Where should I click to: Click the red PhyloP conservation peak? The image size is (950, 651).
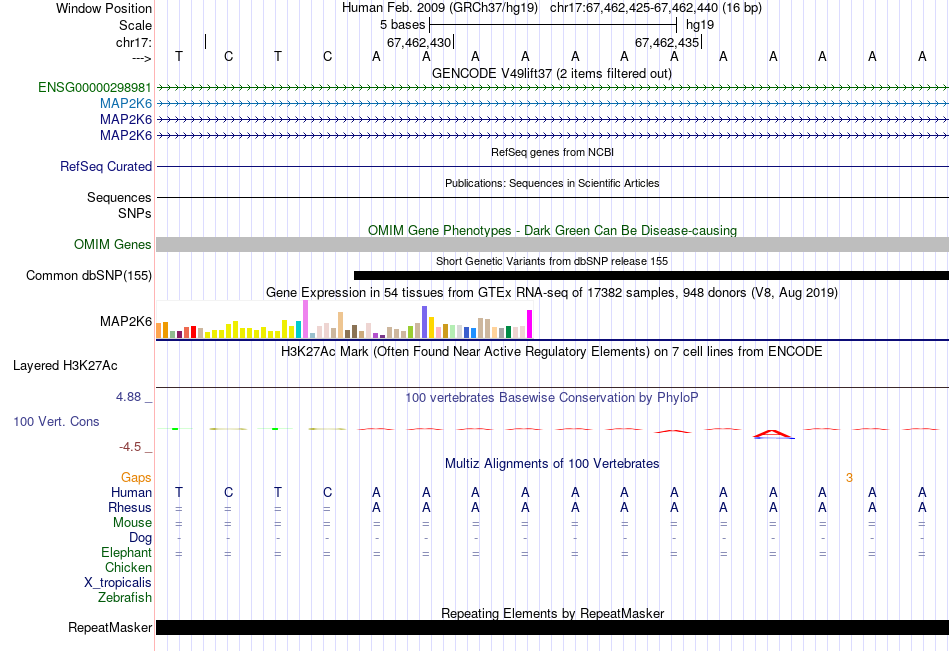click(772, 433)
